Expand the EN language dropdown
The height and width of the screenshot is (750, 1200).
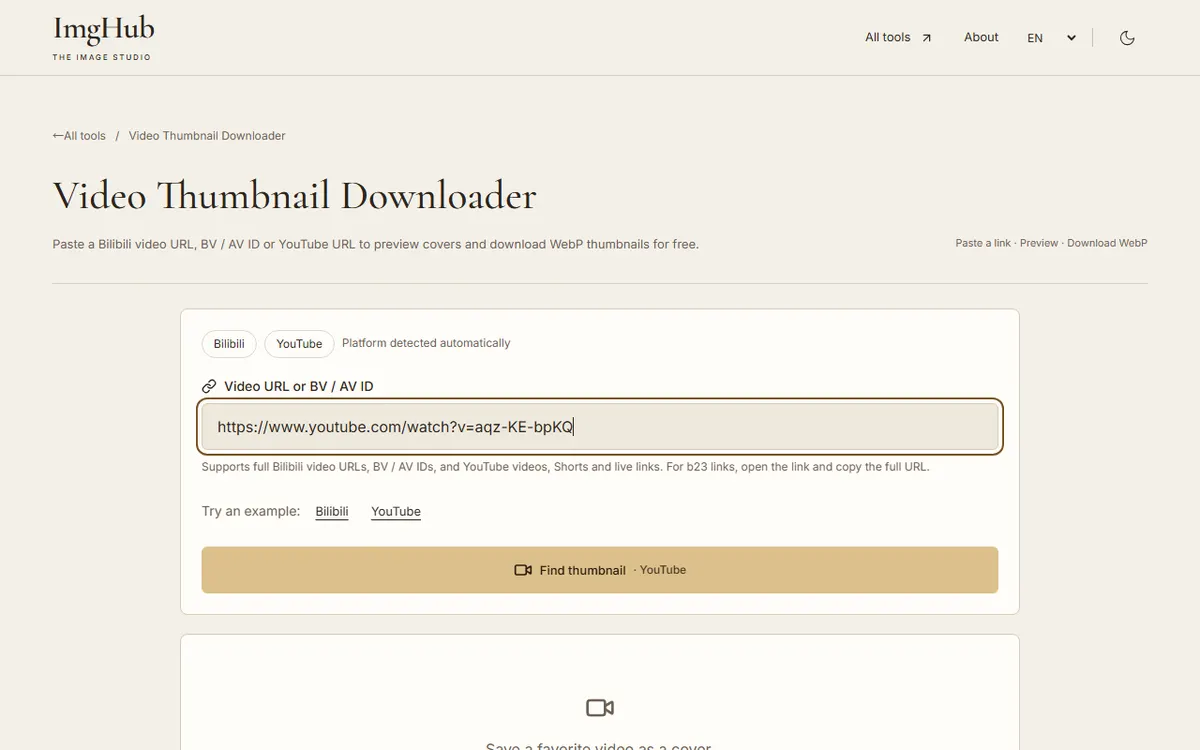(1052, 38)
